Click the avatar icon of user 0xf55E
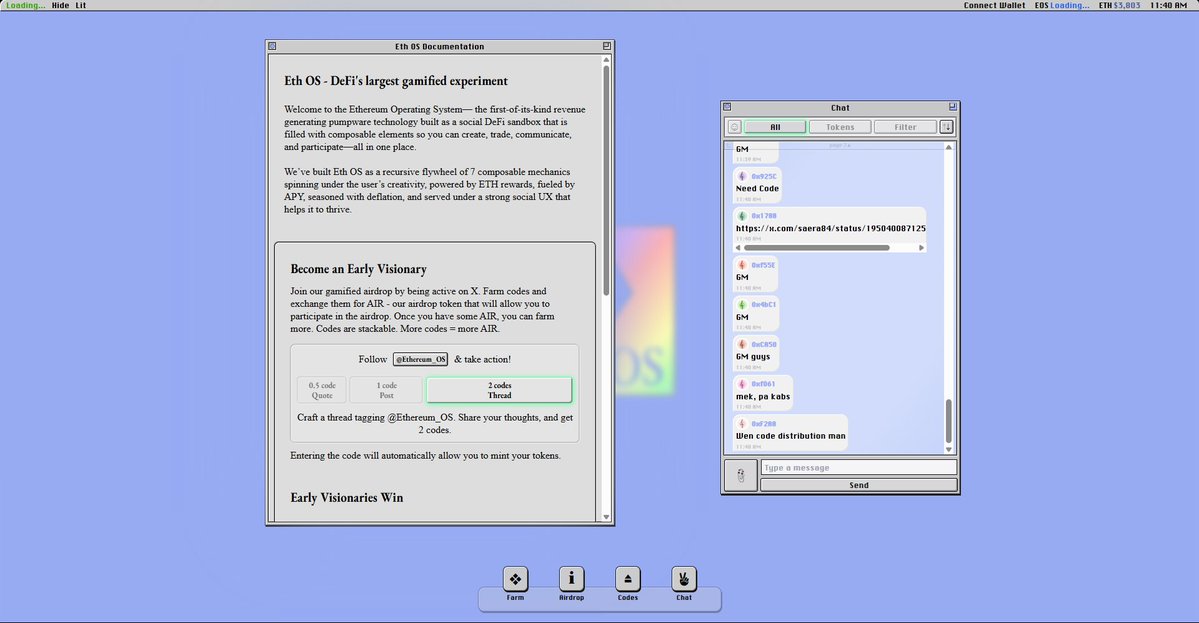This screenshot has height=623, width=1199. point(742,265)
